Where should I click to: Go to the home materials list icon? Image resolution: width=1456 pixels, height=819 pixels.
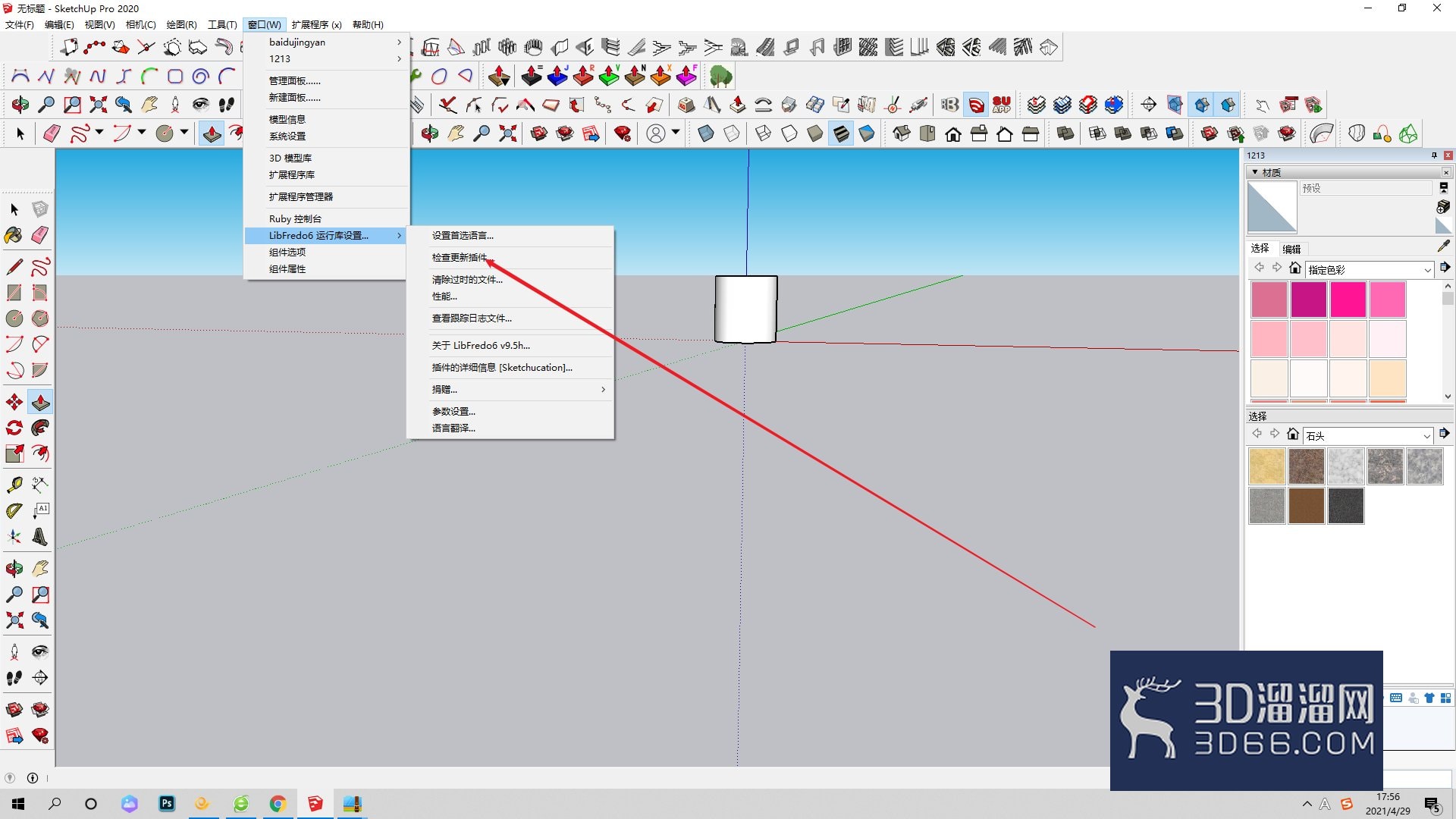[x=1295, y=268]
